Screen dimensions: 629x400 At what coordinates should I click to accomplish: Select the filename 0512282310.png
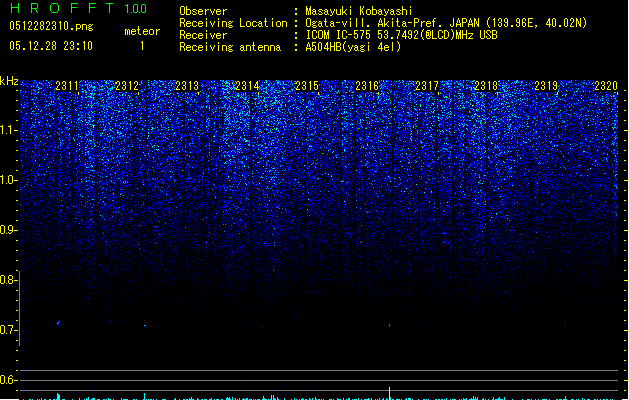click(51, 26)
